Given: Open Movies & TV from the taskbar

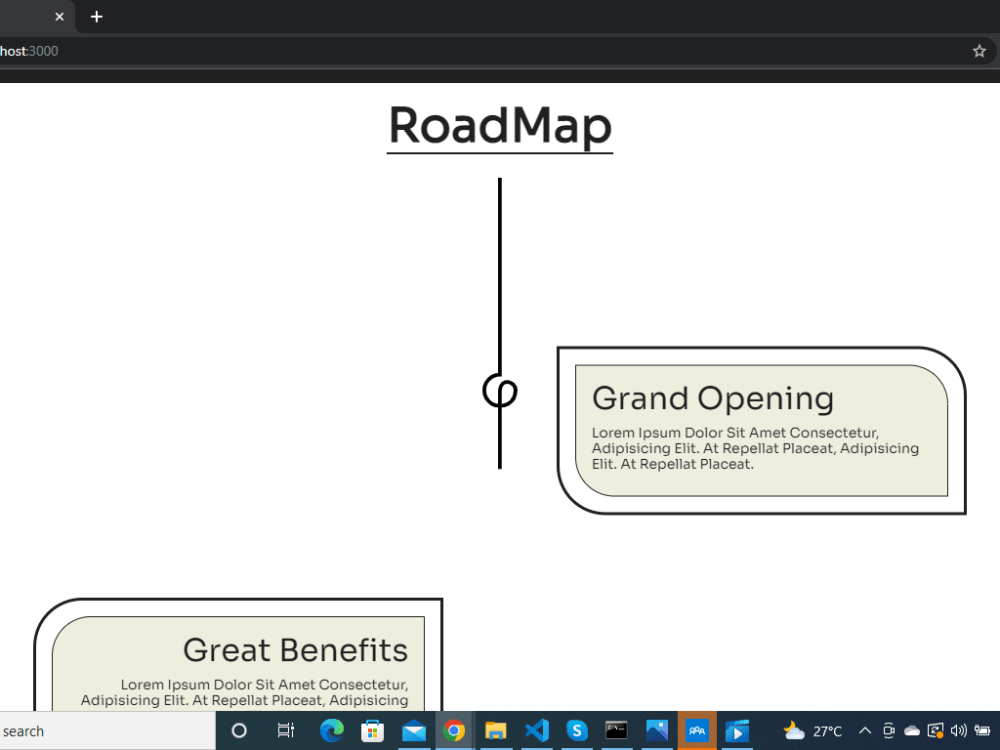Looking at the screenshot, I should click(739, 731).
